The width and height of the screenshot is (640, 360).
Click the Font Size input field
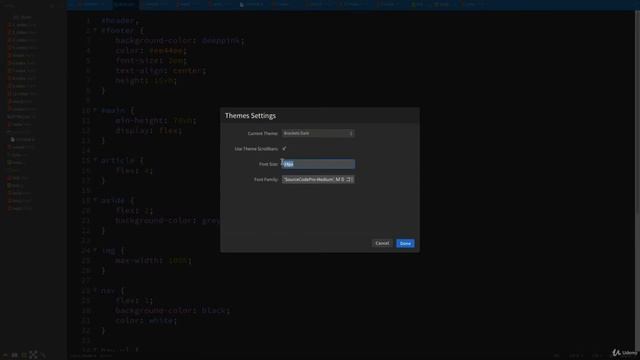point(318,164)
